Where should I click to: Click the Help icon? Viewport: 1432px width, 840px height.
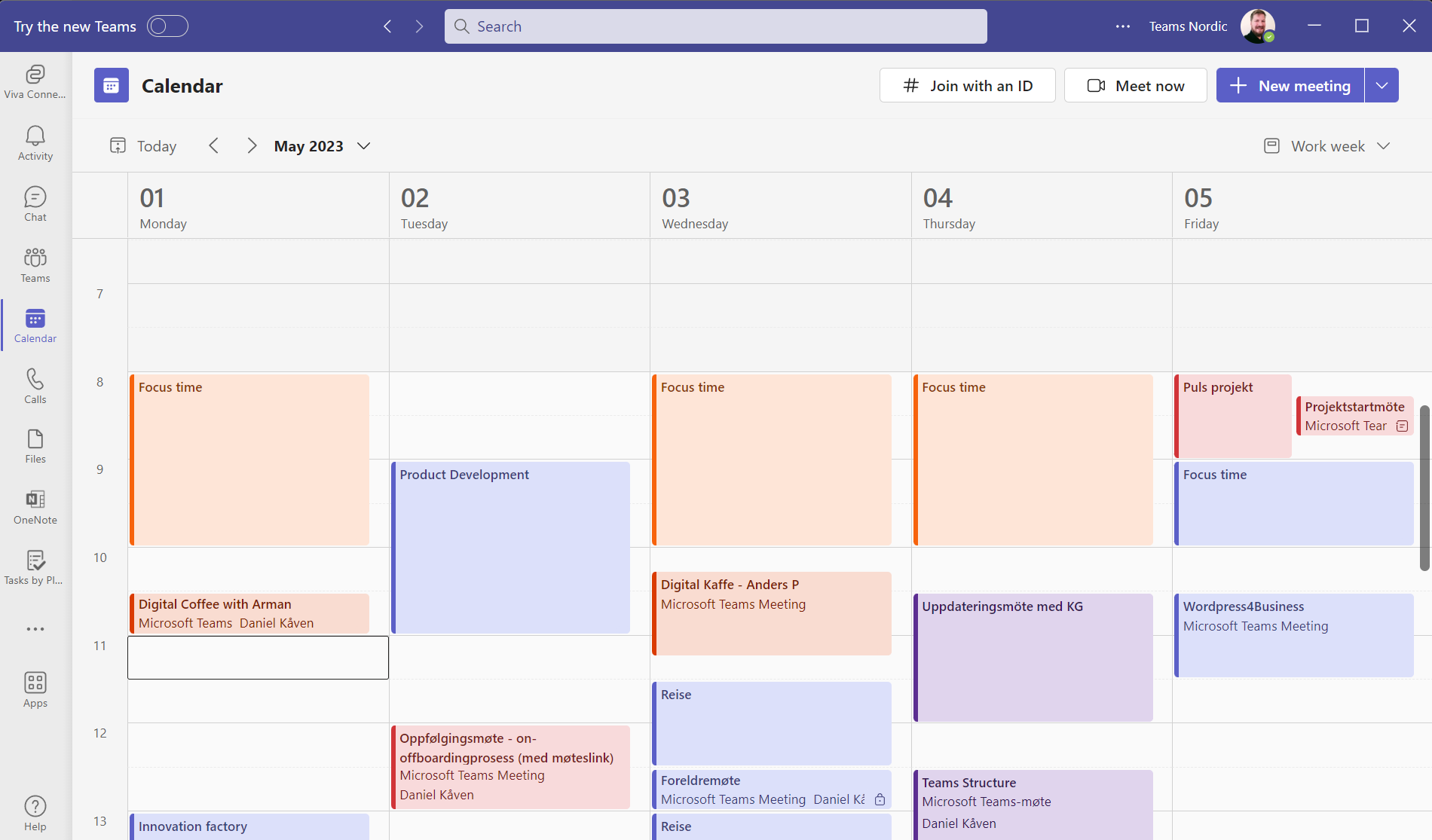tap(35, 812)
